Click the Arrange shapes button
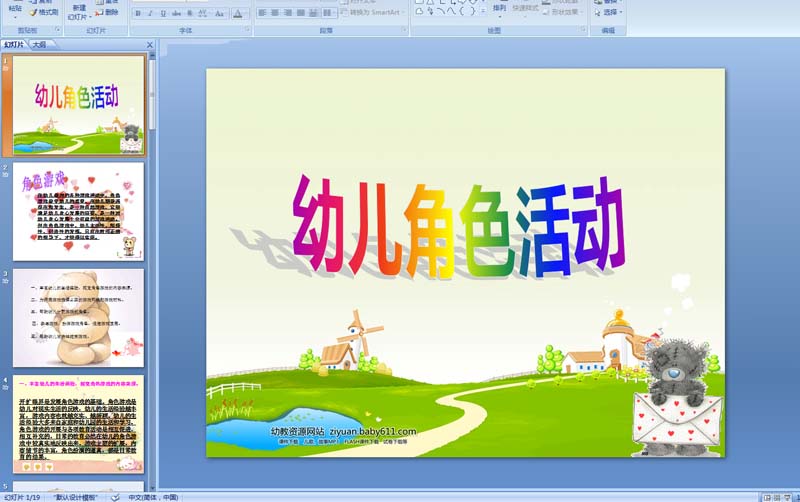800x502 pixels. [499, 12]
